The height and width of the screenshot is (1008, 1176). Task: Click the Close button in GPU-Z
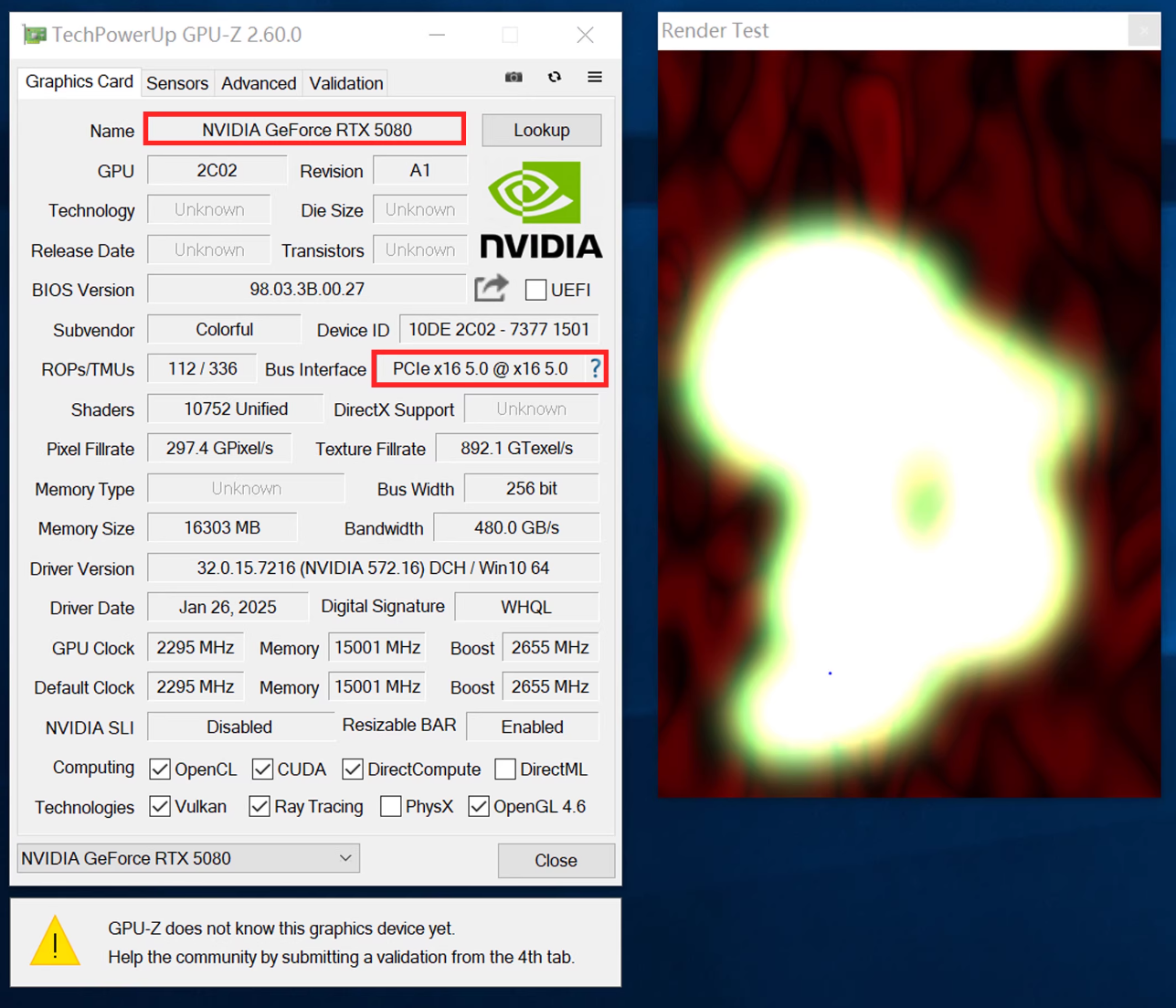pyautogui.click(x=556, y=860)
